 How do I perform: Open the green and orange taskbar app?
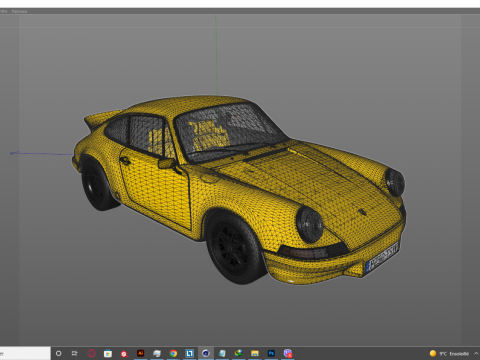pos(238,353)
